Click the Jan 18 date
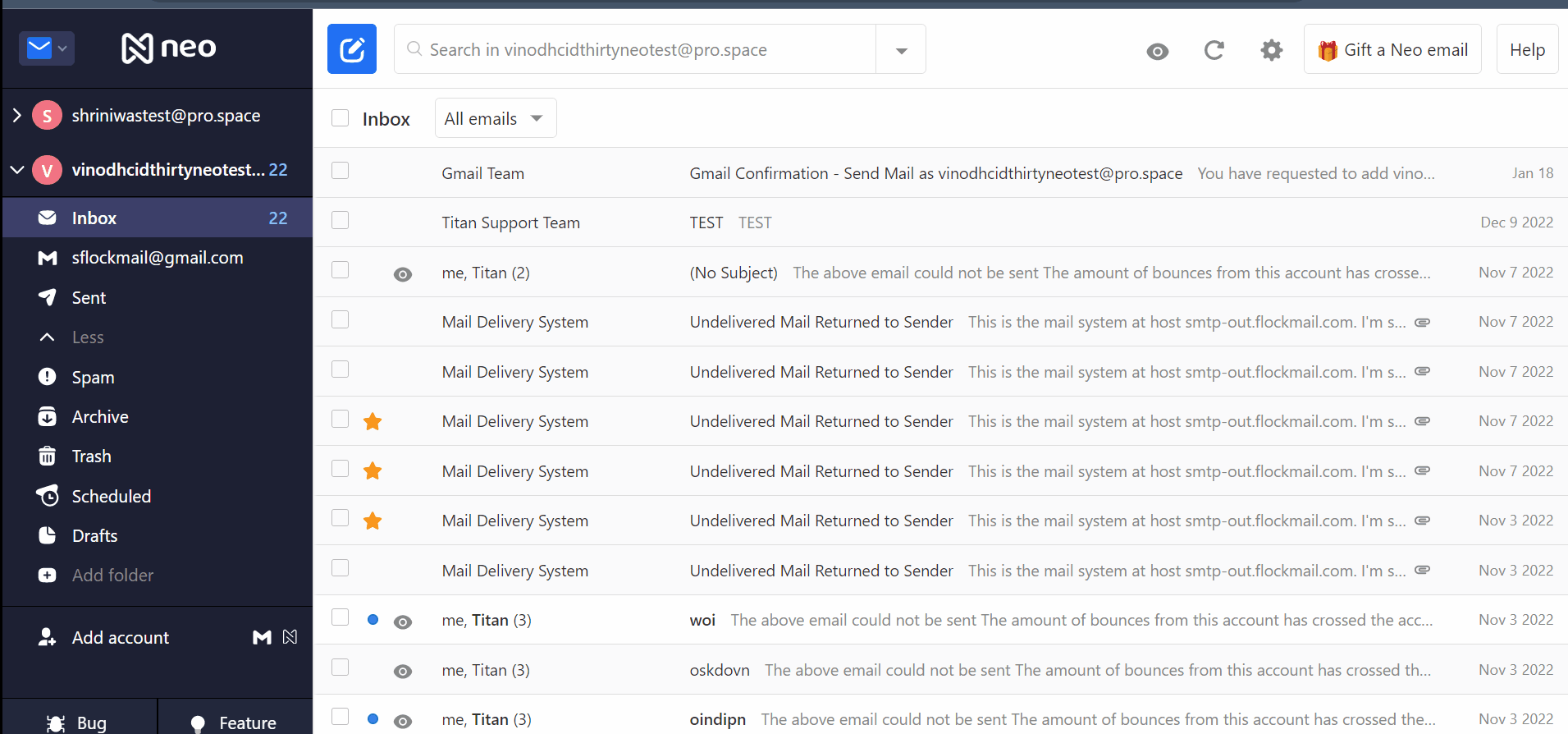The height and width of the screenshot is (734, 1568). pyautogui.click(x=1532, y=173)
